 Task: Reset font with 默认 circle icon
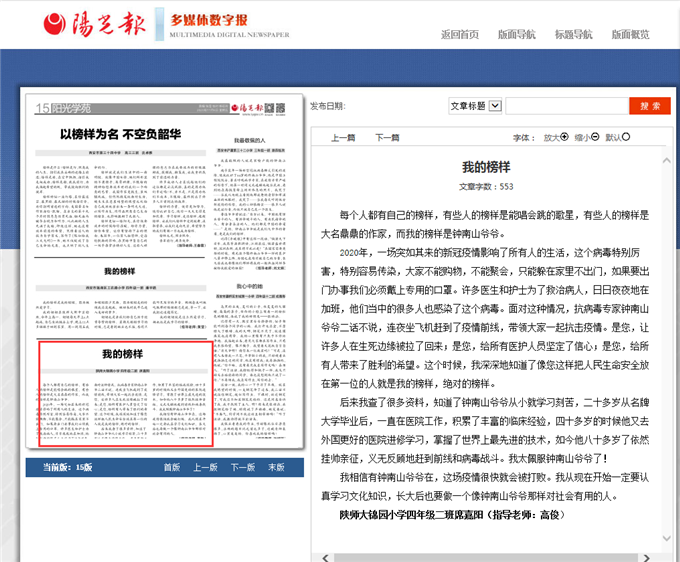pyautogui.click(x=626, y=137)
